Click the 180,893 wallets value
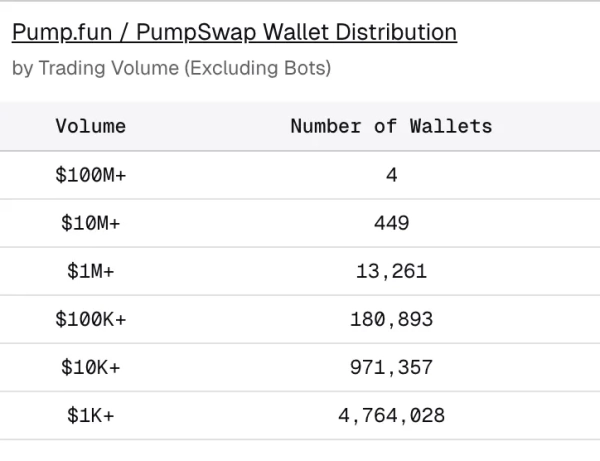The width and height of the screenshot is (600, 461). click(x=391, y=320)
